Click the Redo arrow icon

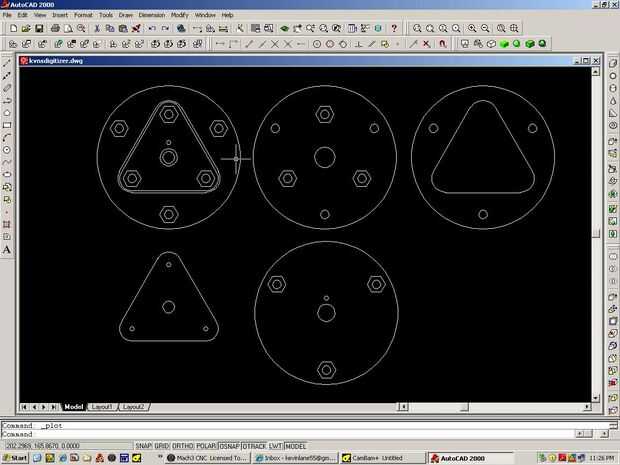click(165, 28)
